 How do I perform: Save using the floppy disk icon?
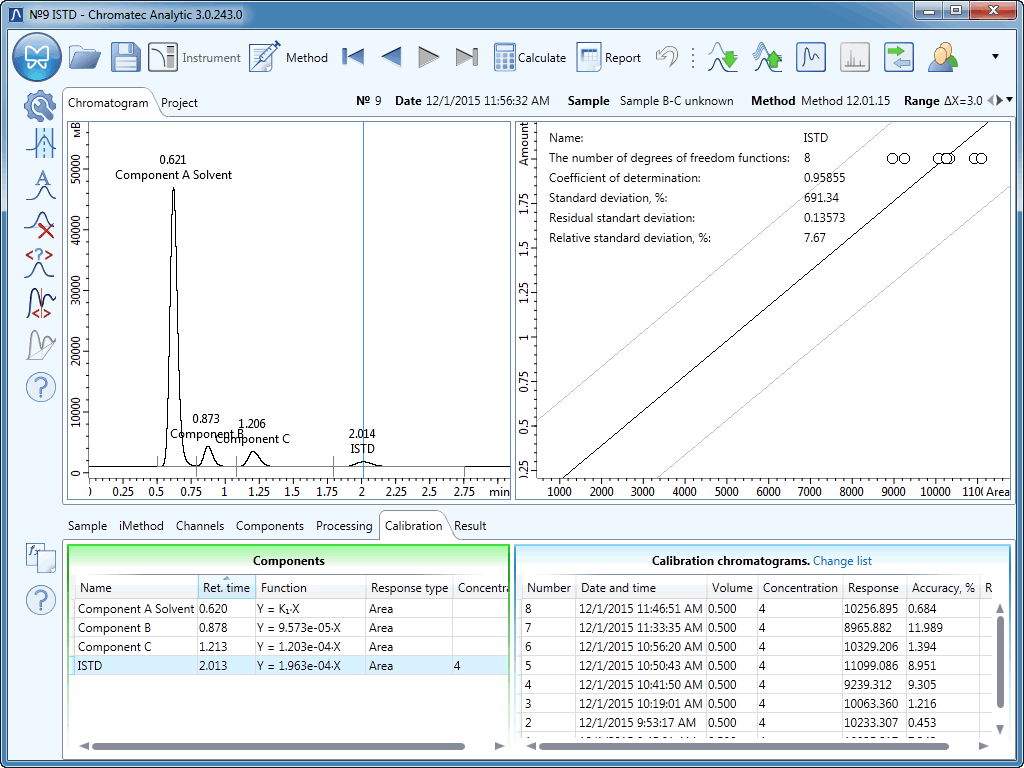tap(125, 57)
